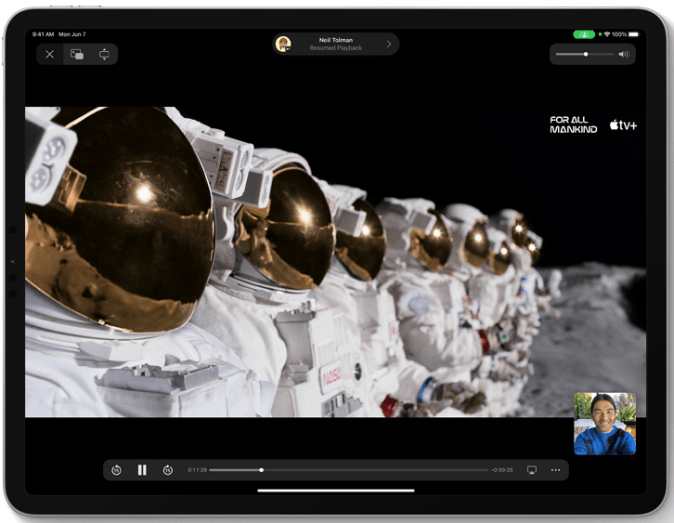Open the Neil Tolman SharePlay banner
The width and height of the screenshot is (674, 523).
pos(336,44)
